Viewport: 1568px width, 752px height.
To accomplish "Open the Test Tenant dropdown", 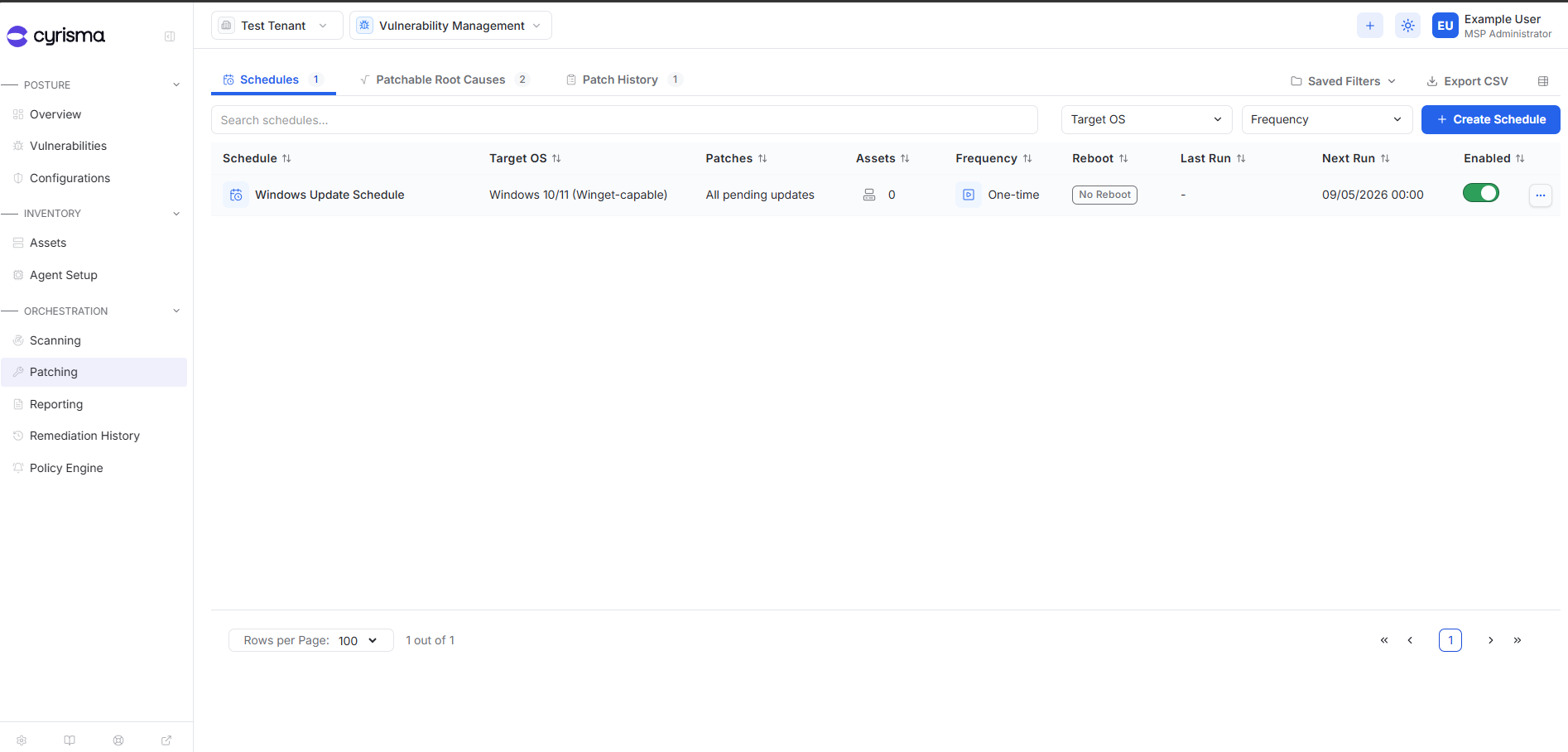I will [x=277, y=26].
